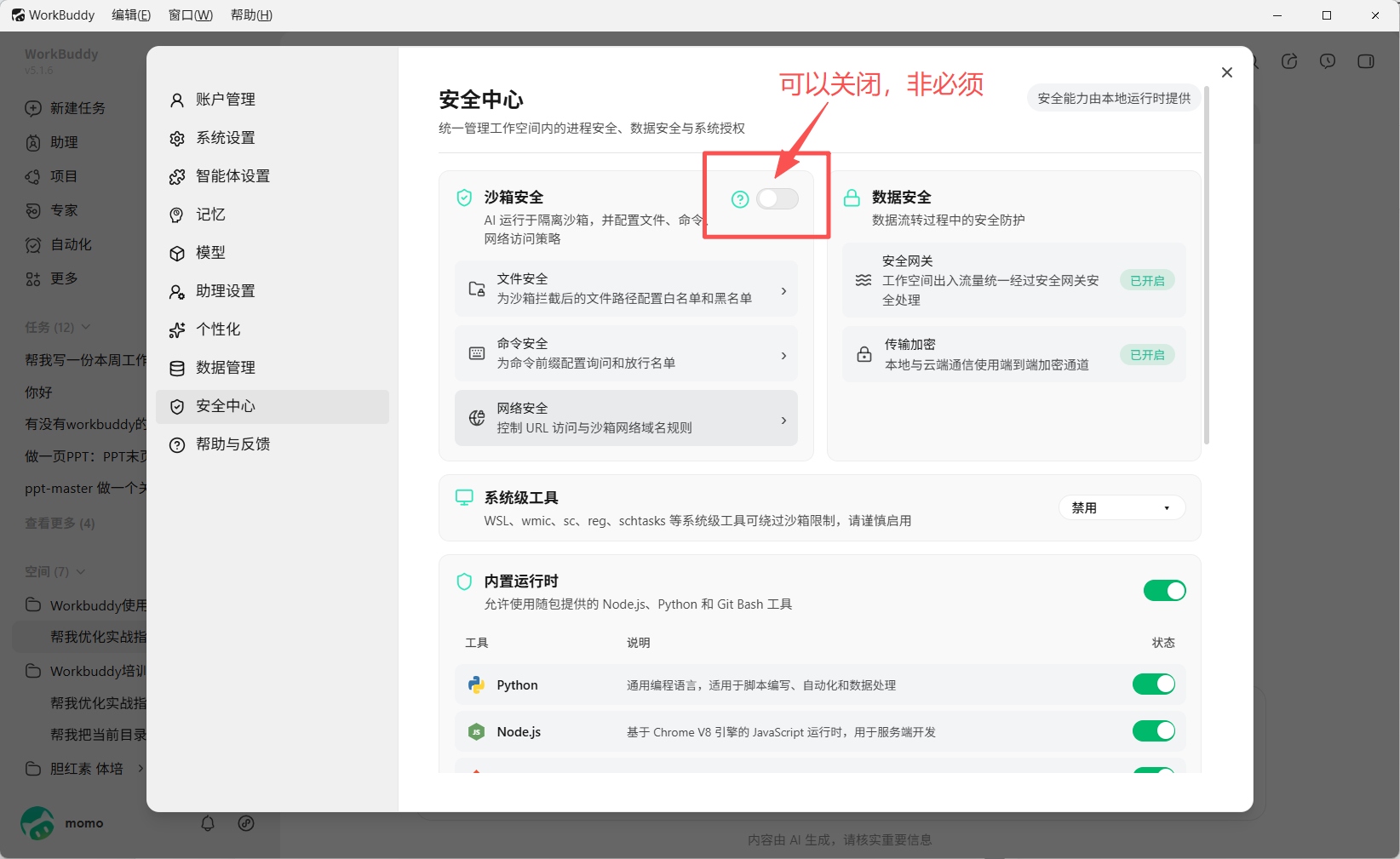Open 自动化 in main window sidebar
Viewport: 1400px width, 859px height.
point(59,244)
